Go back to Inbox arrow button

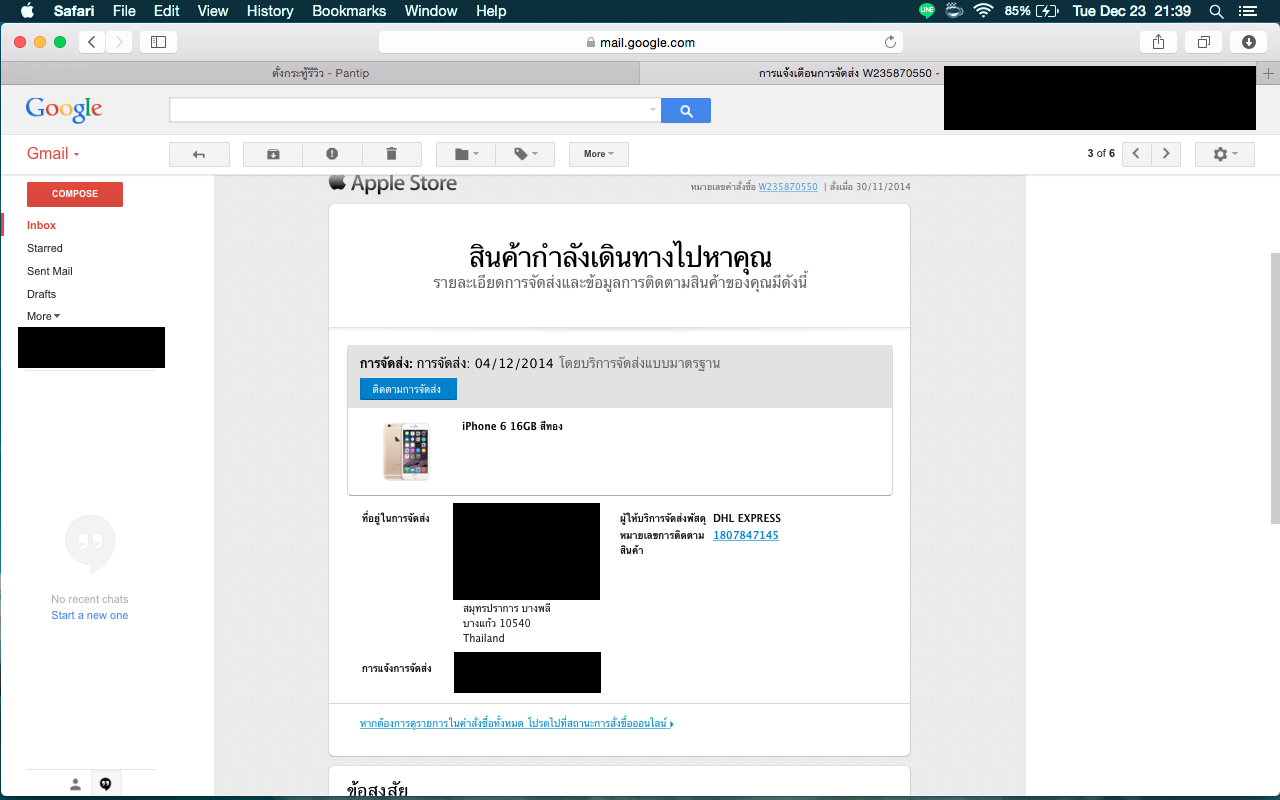pos(199,154)
